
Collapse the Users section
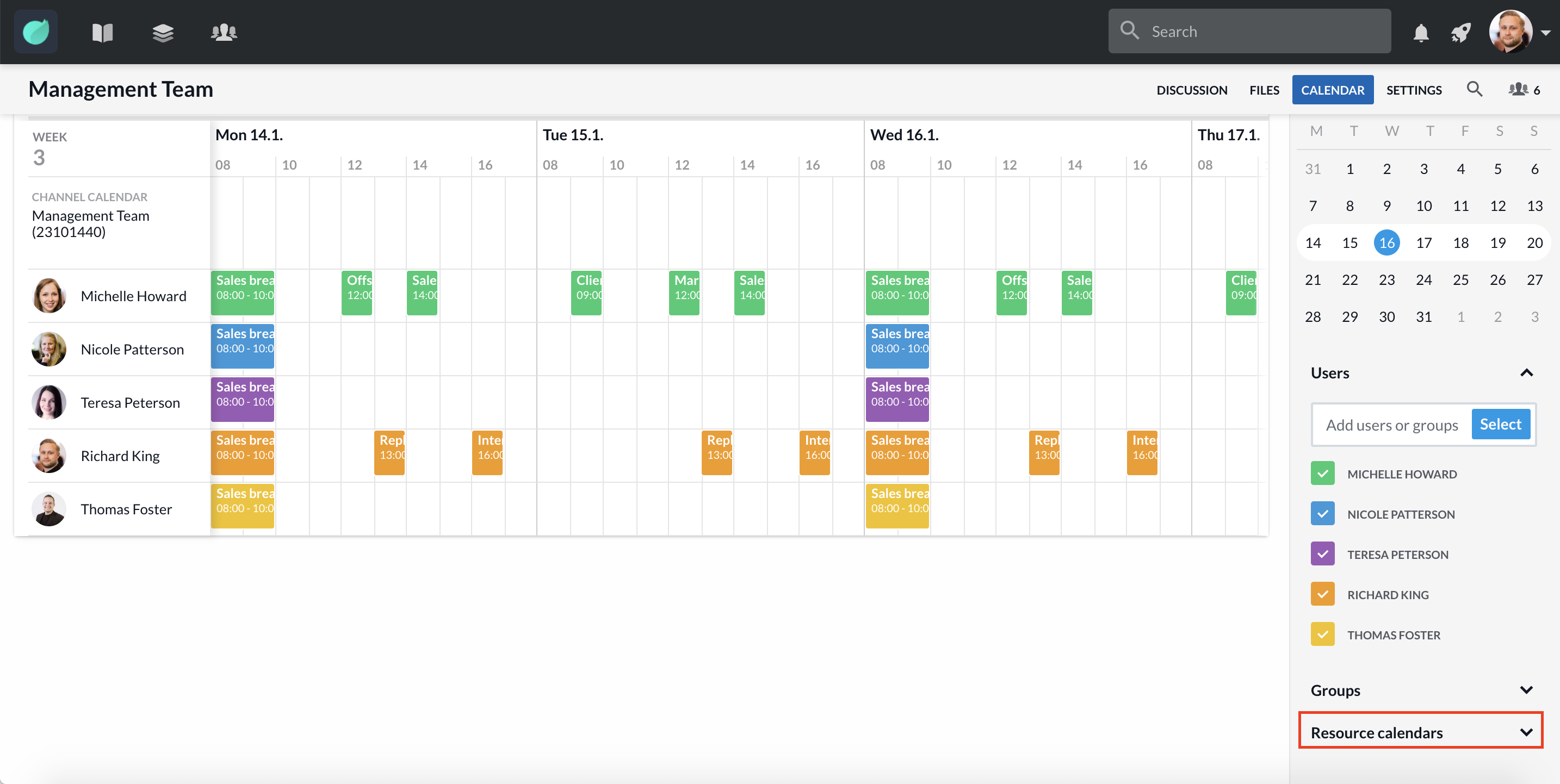[x=1526, y=373]
